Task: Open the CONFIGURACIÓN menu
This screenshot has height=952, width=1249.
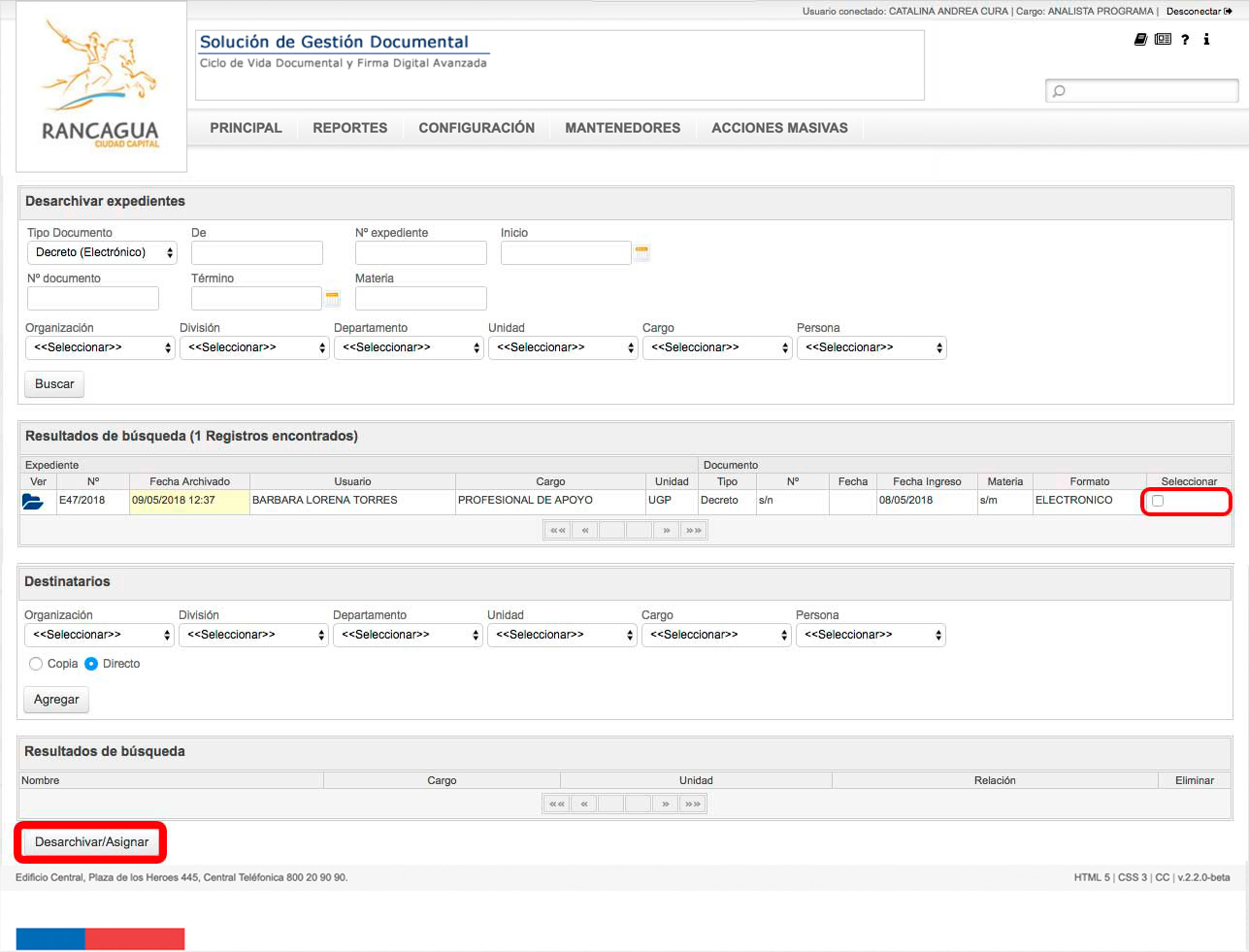Action: click(477, 128)
